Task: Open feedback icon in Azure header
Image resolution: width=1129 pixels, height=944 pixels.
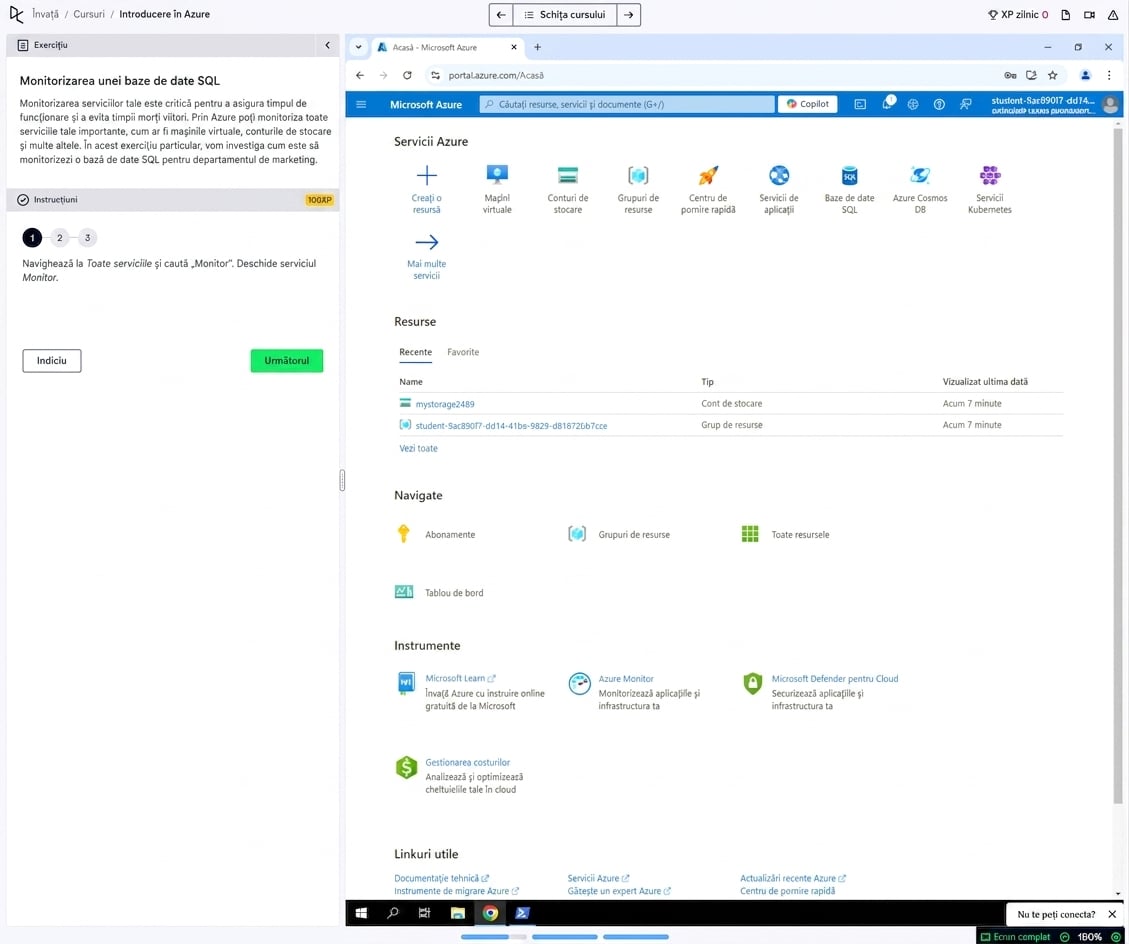Action: (966, 104)
